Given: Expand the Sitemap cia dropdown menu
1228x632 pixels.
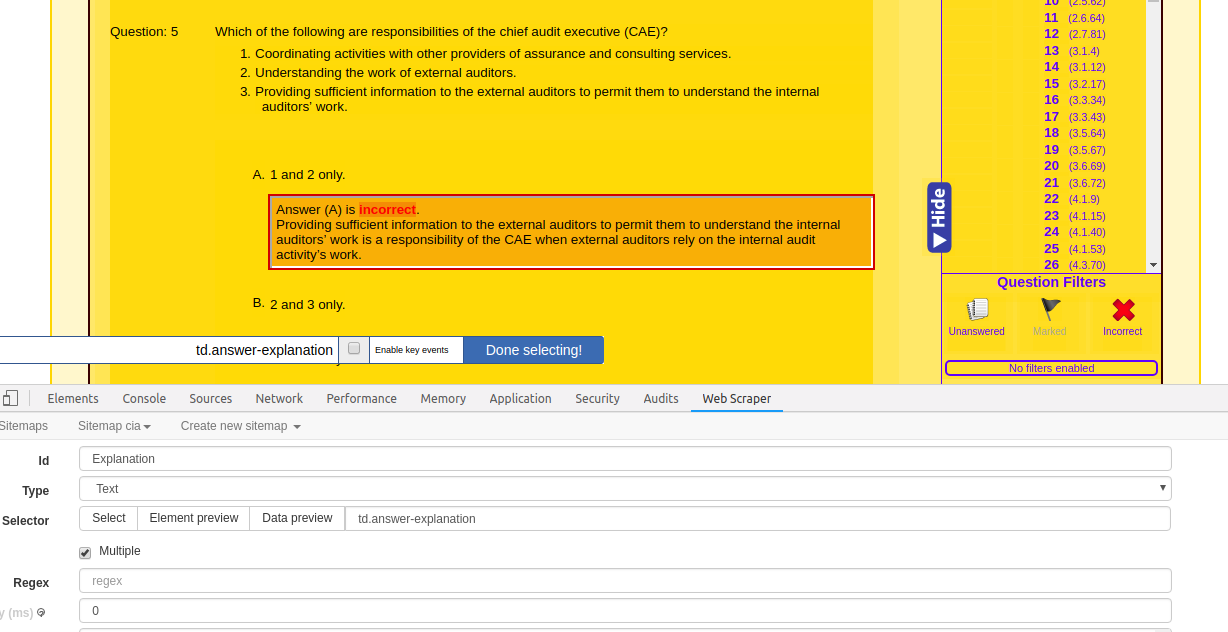Looking at the screenshot, I should pyautogui.click(x=115, y=426).
